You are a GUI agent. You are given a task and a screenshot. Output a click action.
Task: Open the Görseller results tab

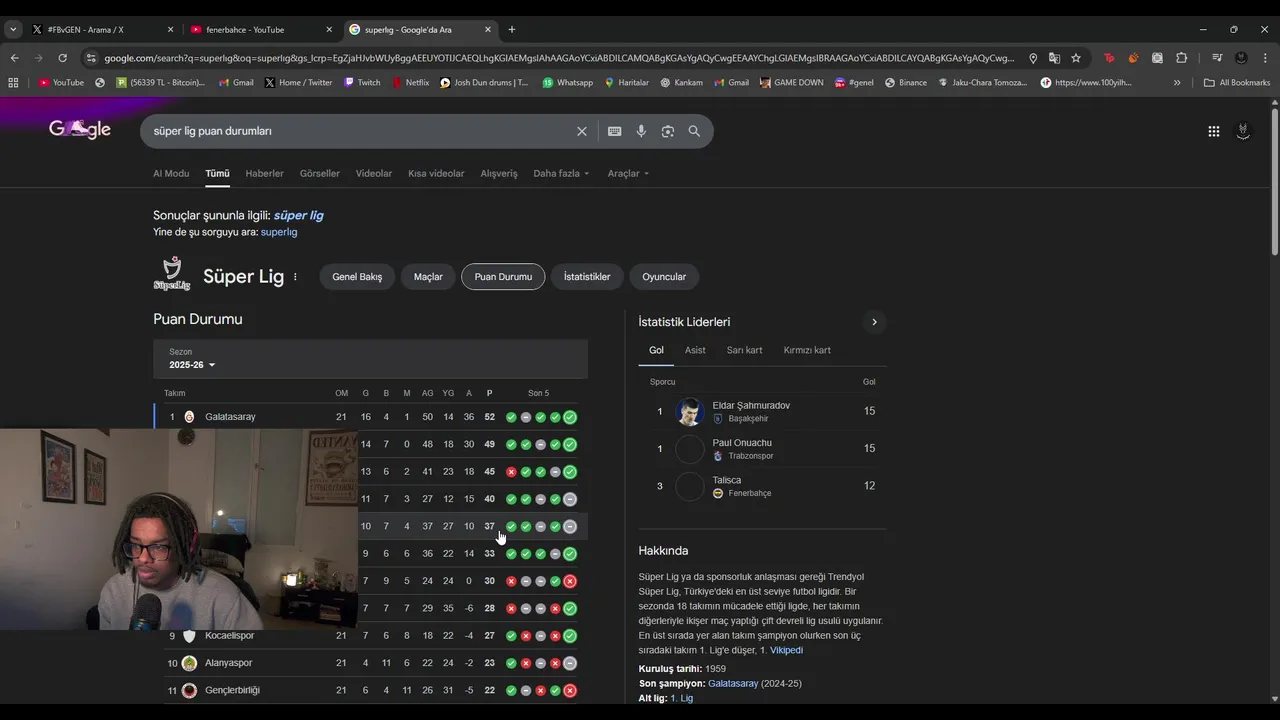[319, 173]
